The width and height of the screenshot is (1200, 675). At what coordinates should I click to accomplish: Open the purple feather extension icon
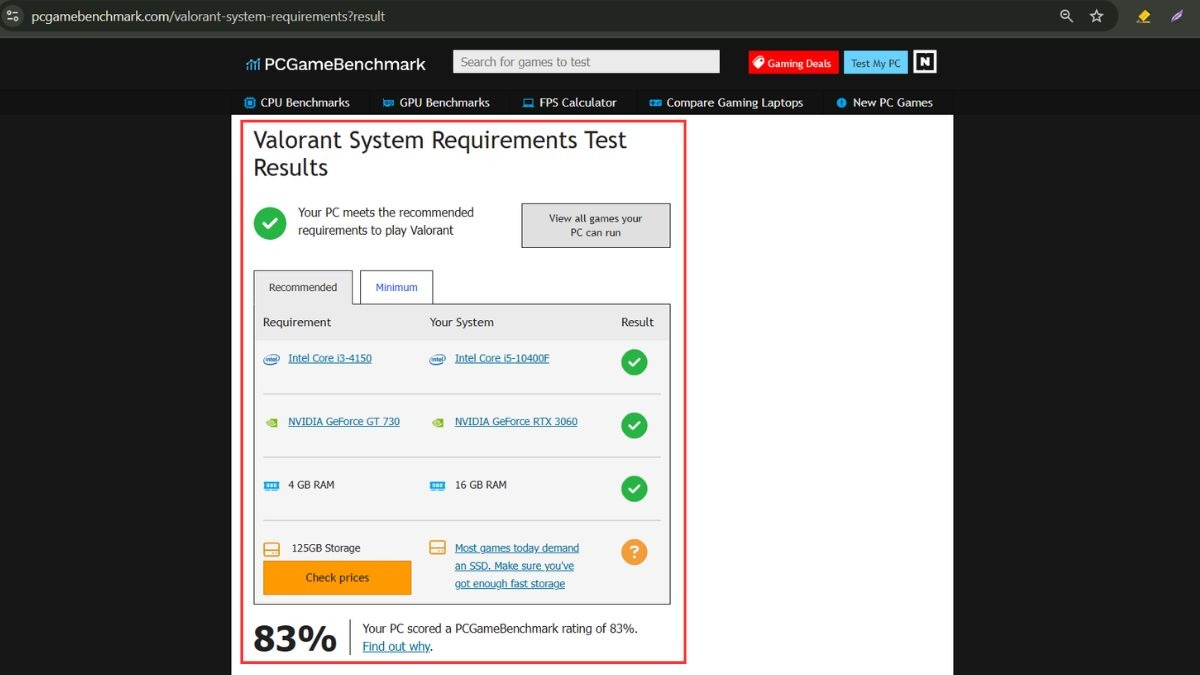[1177, 16]
